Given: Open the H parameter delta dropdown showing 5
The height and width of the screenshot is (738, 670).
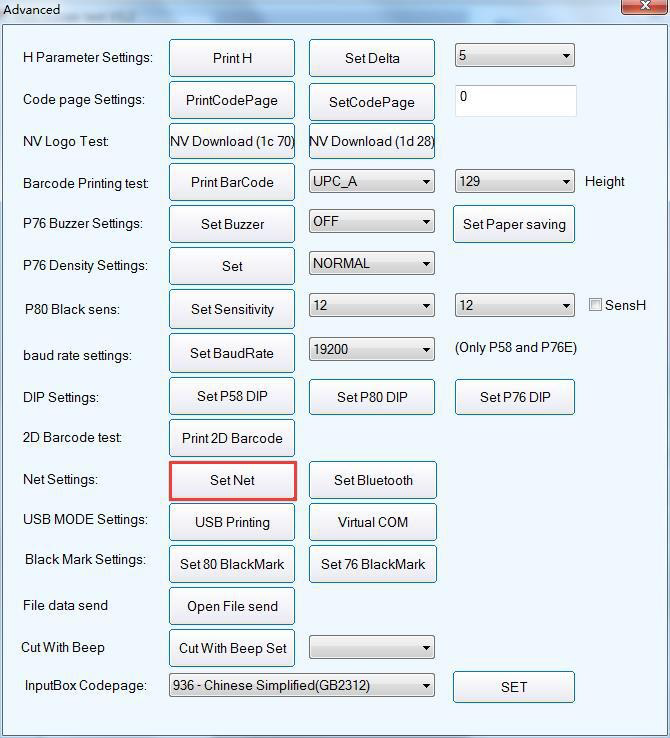Looking at the screenshot, I should [514, 56].
